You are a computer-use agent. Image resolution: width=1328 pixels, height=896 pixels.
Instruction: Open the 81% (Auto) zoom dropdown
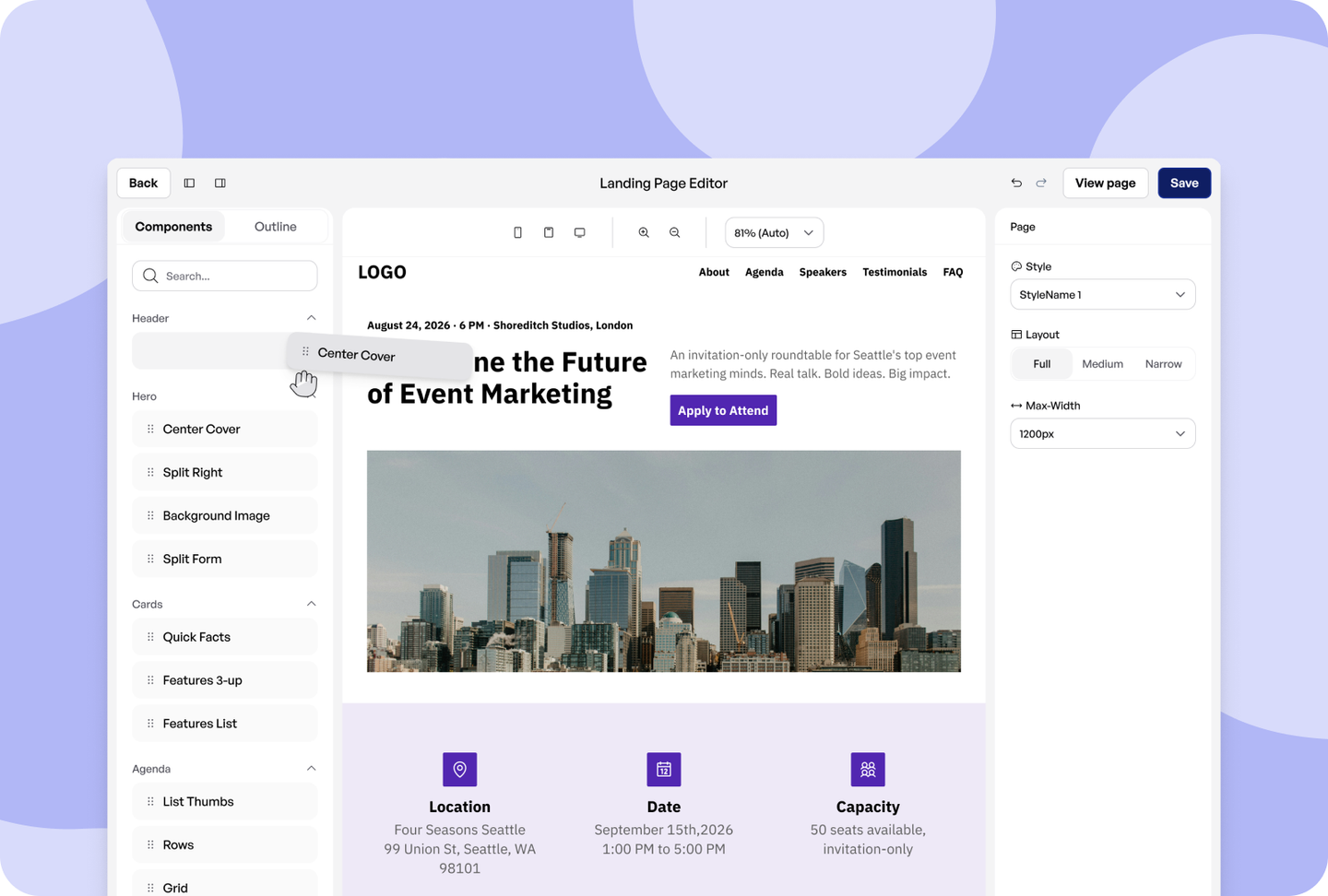774,233
